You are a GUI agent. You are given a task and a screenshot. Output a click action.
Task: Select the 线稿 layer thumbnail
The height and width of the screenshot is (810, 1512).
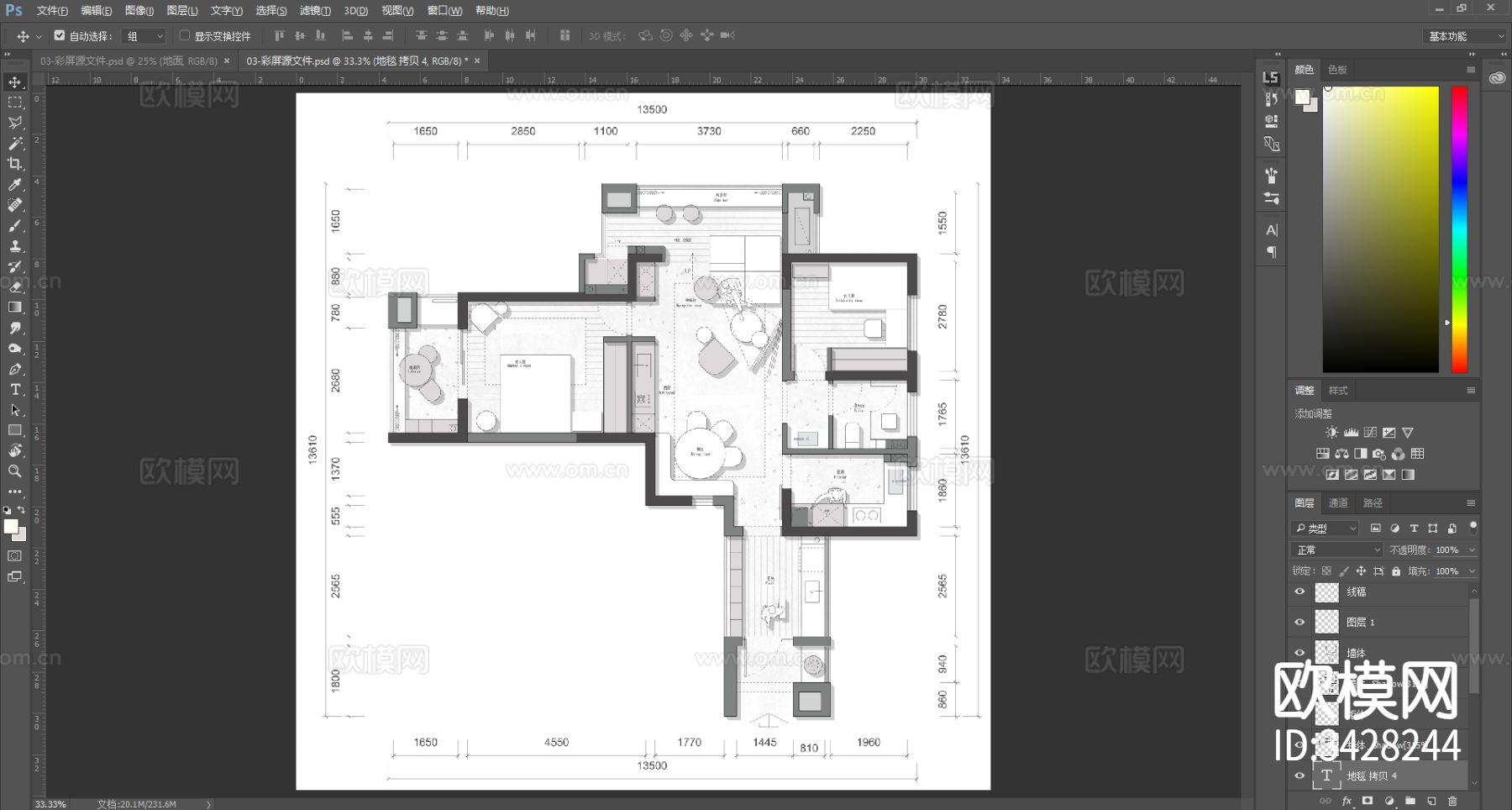[x=1326, y=592]
